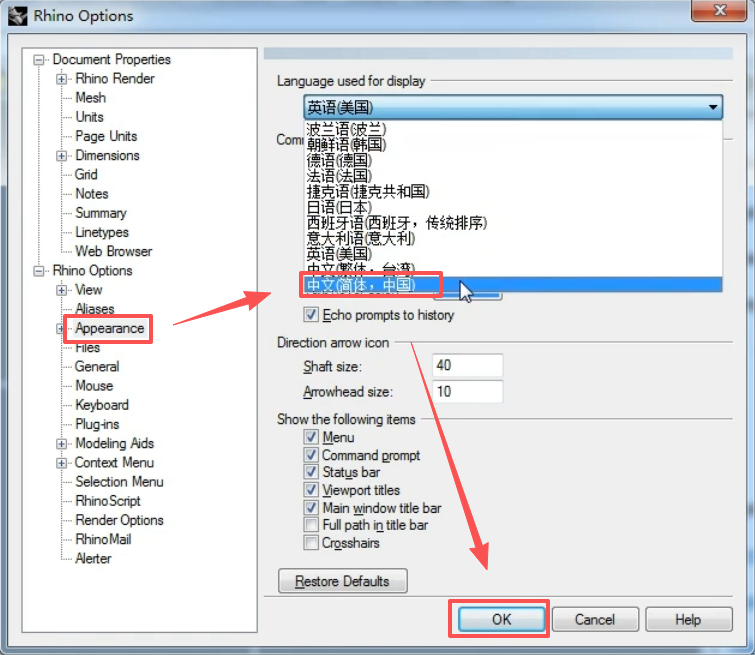Uncheck Echo prompts to history
The height and width of the screenshot is (655, 755).
coord(311,315)
